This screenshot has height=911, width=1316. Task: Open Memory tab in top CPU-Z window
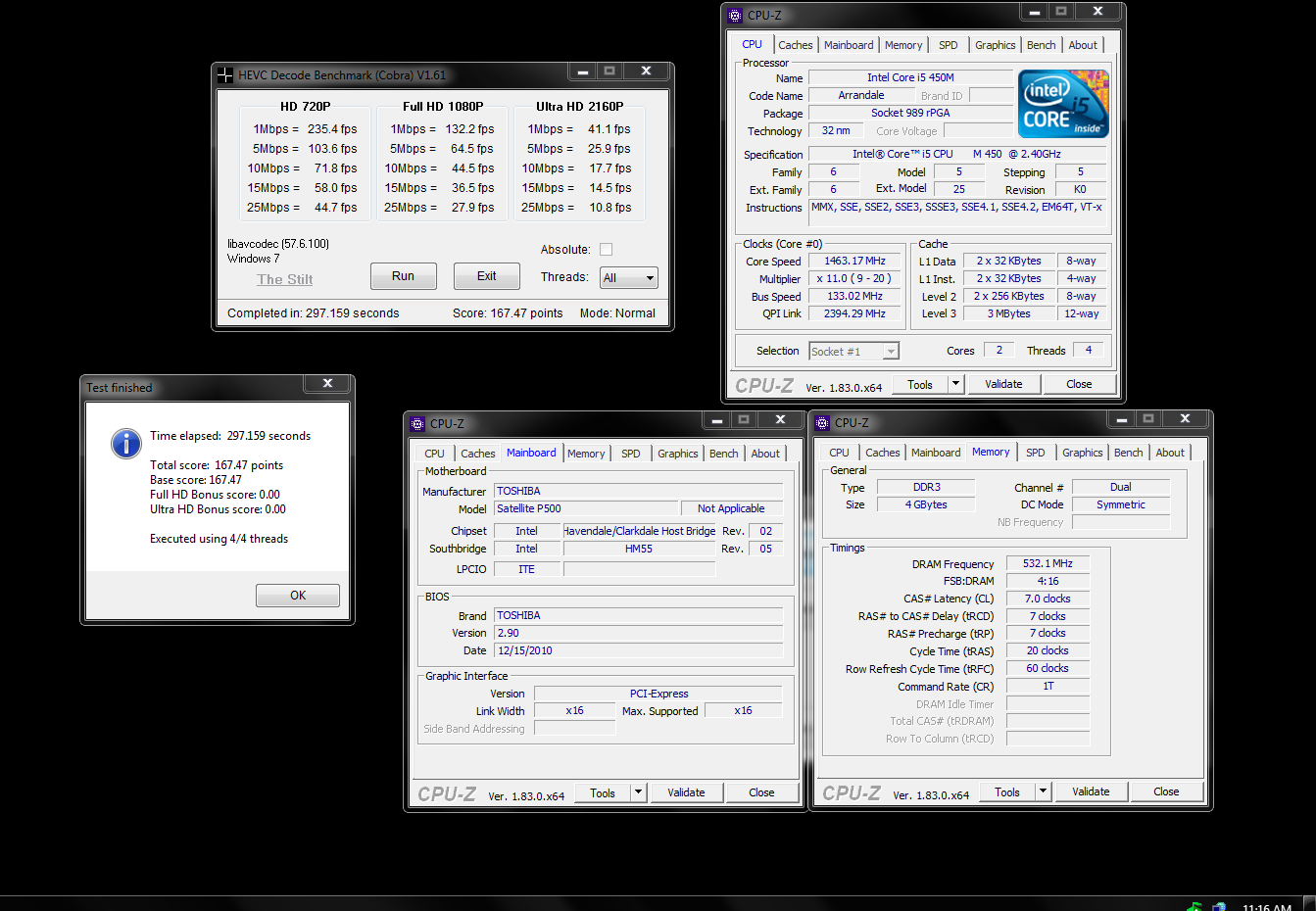(903, 45)
